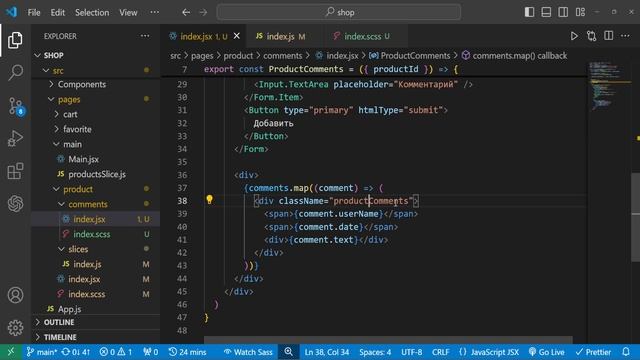Image resolution: width=640 pixels, height=360 pixels.
Task: Open the Accounts menu
Action: point(15,295)
